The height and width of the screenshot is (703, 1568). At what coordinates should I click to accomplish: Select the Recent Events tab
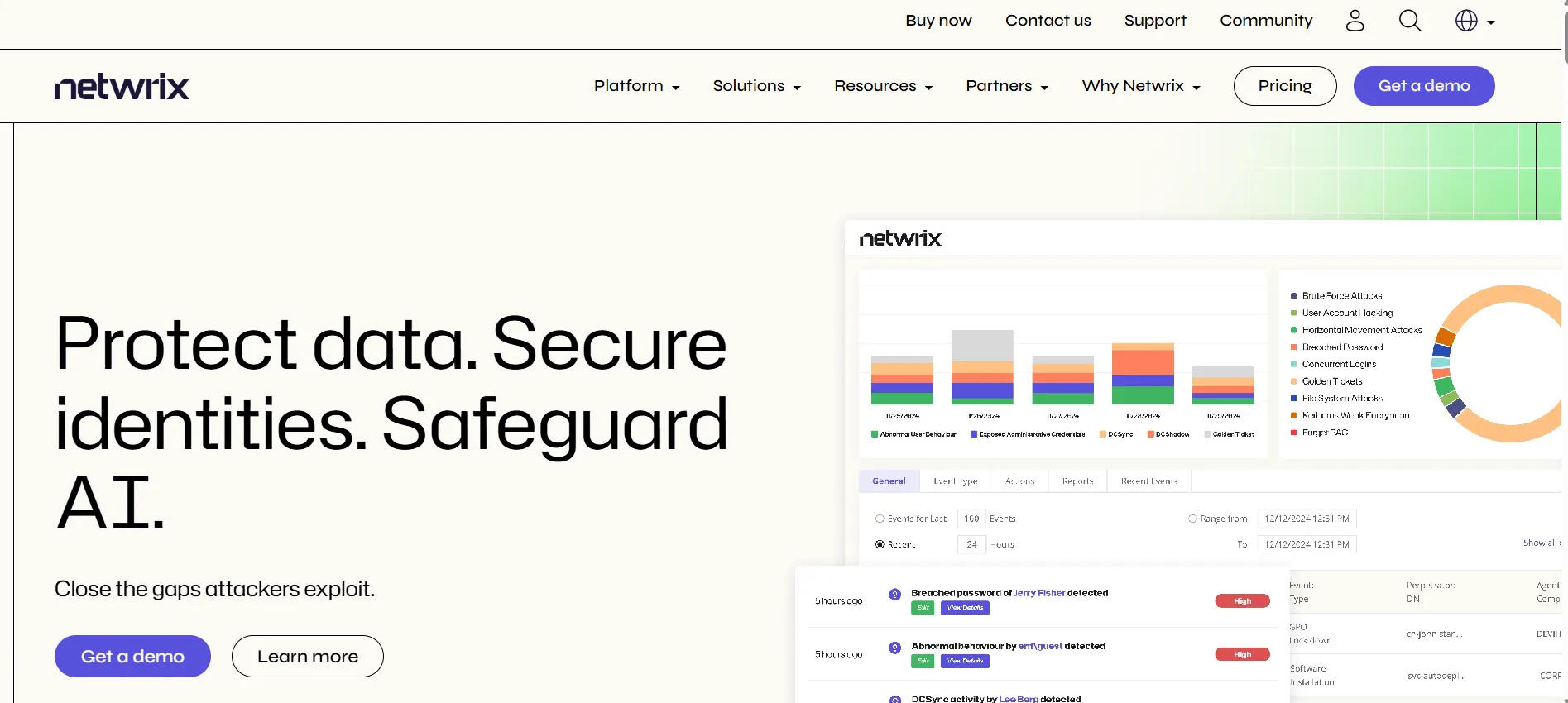[1148, 481]
